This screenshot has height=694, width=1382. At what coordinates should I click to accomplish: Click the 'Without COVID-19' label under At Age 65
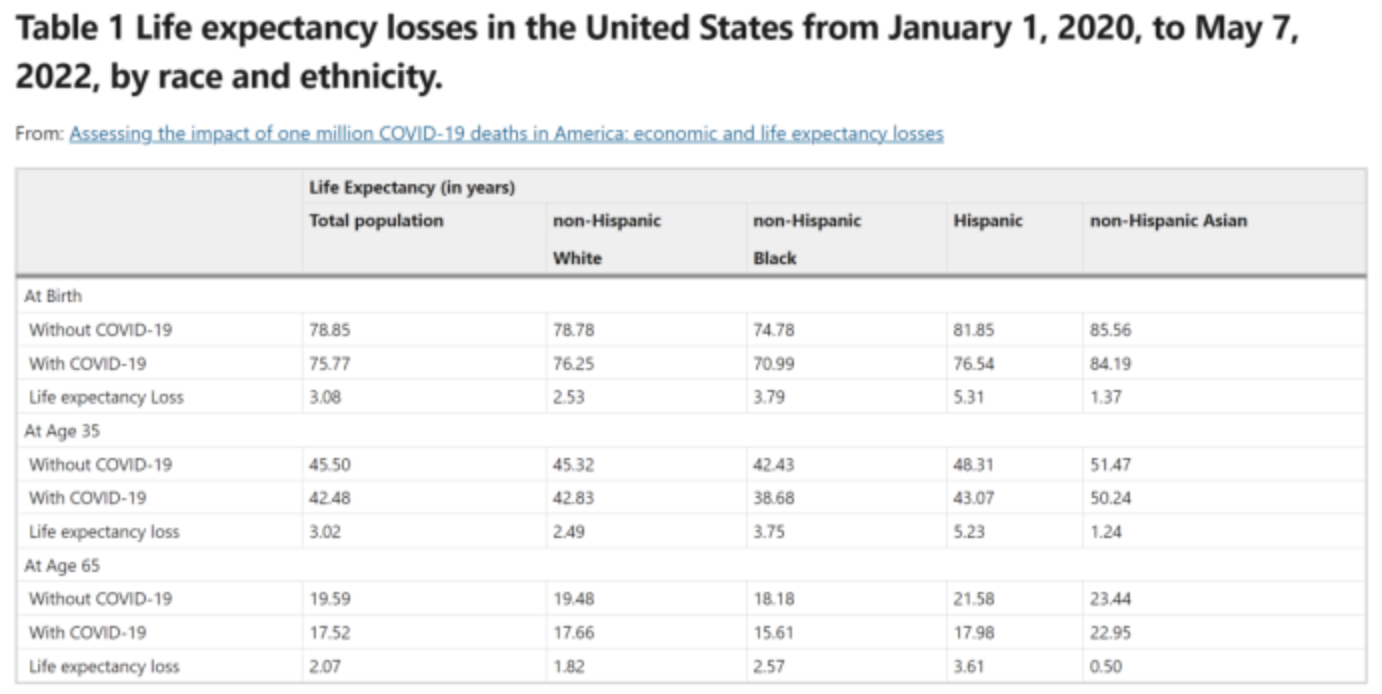point(100,599)
